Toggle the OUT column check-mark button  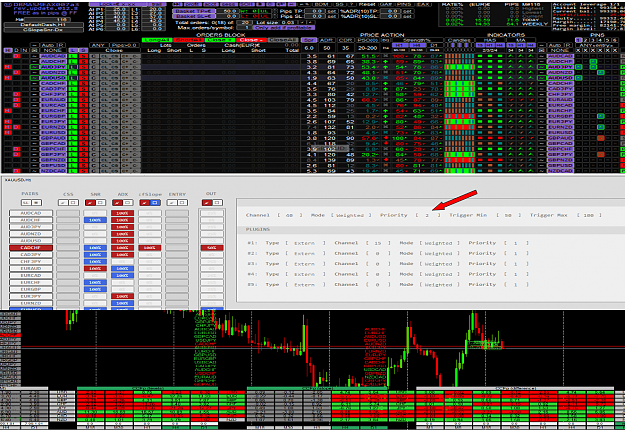coord(206,203)
